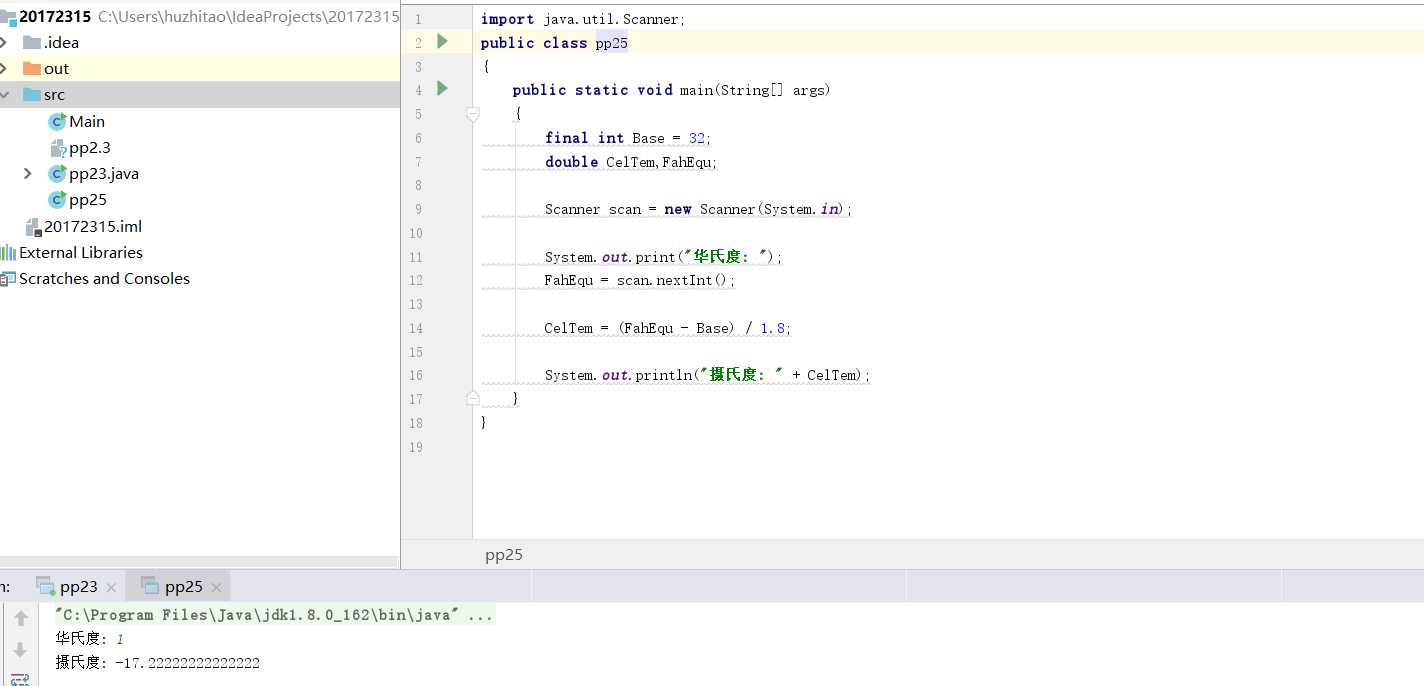The image size is (1424, 686).
Task: Click the pp25 breadcrumb below the editor
Action: pyautogui.click(x=504, y=555)
